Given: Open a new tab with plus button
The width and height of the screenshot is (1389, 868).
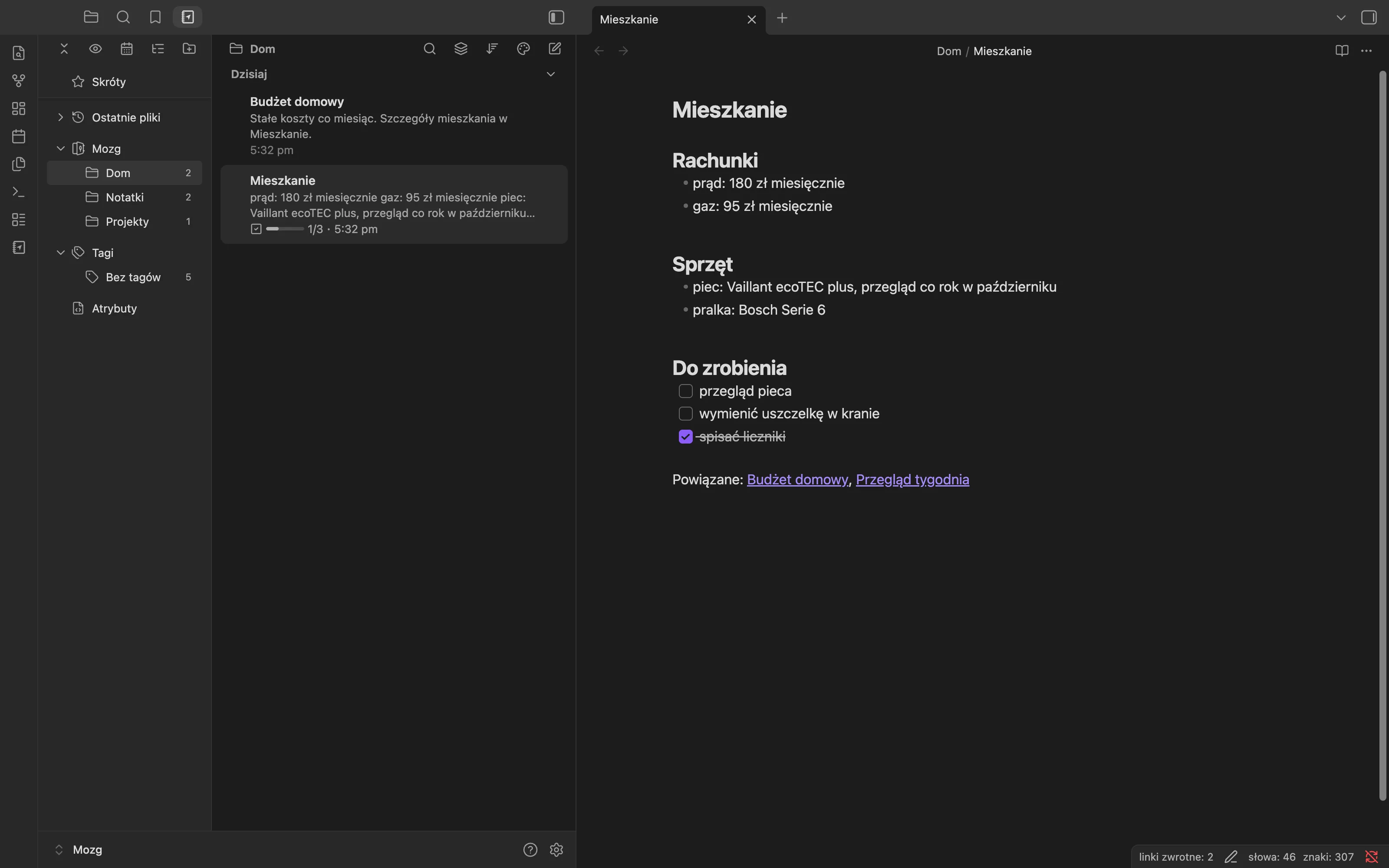Looking at the screenshot, I should pos(782,18).
